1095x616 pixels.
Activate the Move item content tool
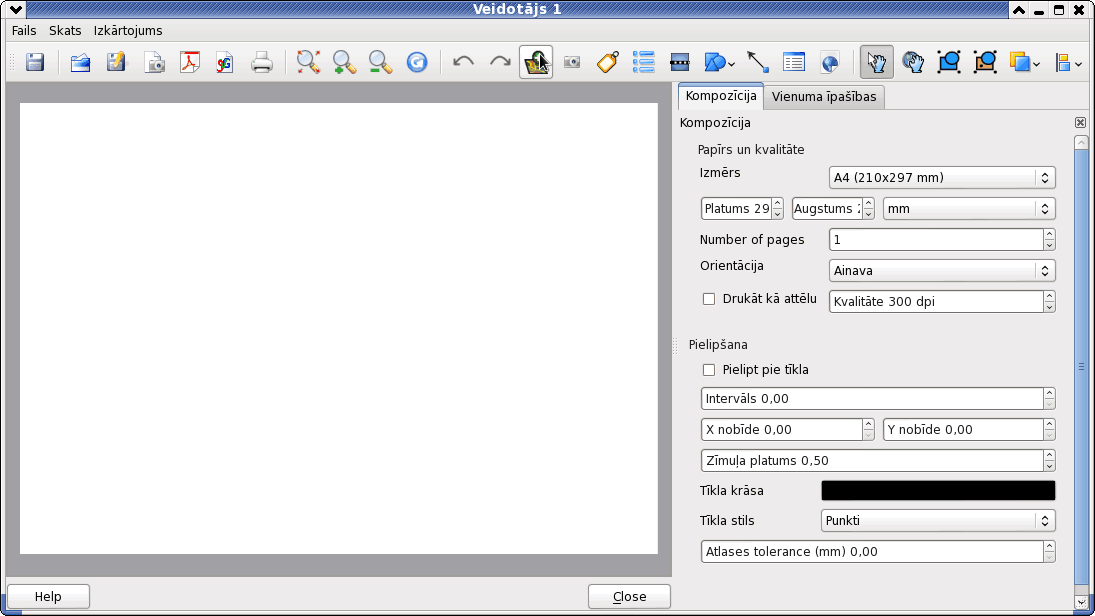(913, 63)
